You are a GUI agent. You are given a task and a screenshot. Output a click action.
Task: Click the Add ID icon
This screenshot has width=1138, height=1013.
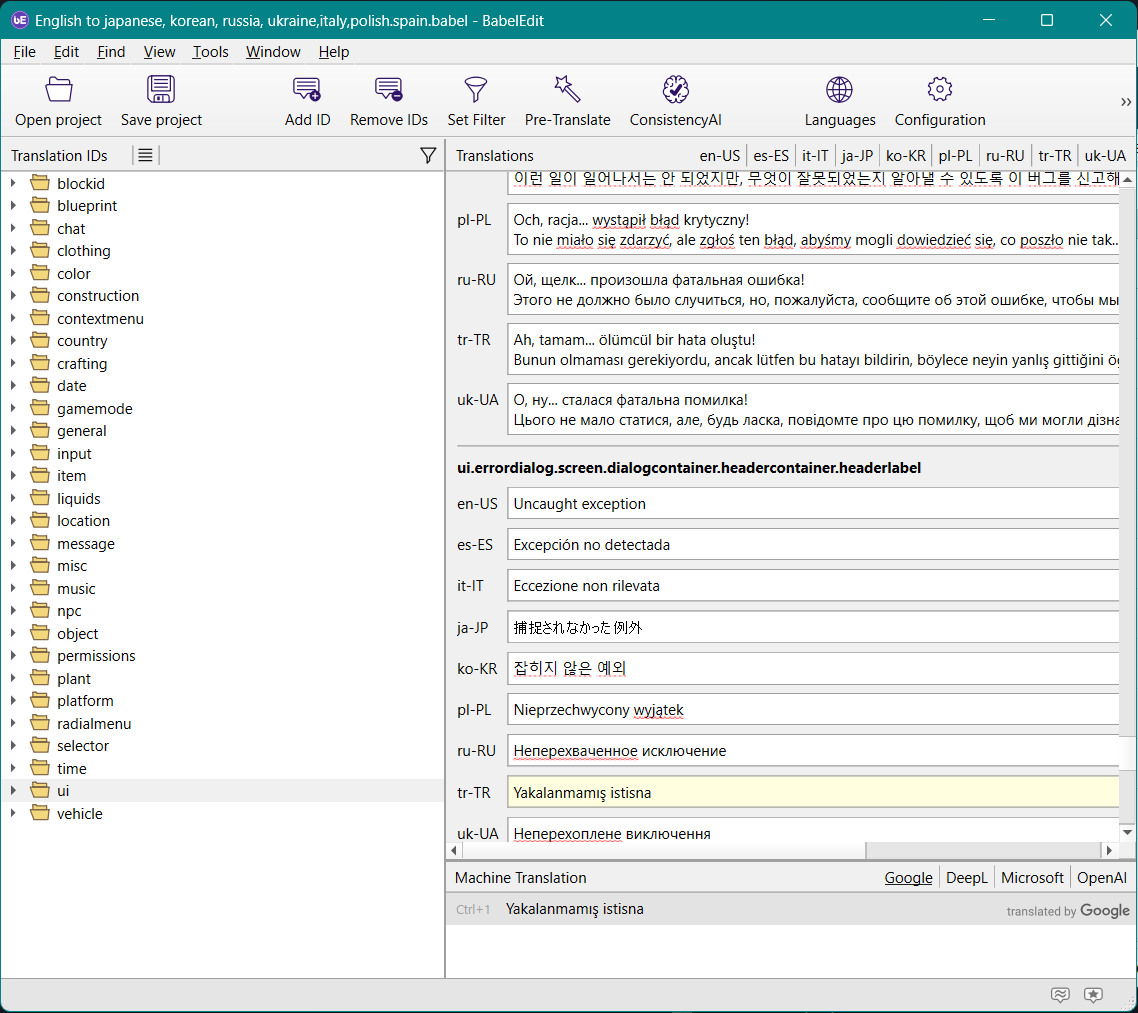pos(307,91)
